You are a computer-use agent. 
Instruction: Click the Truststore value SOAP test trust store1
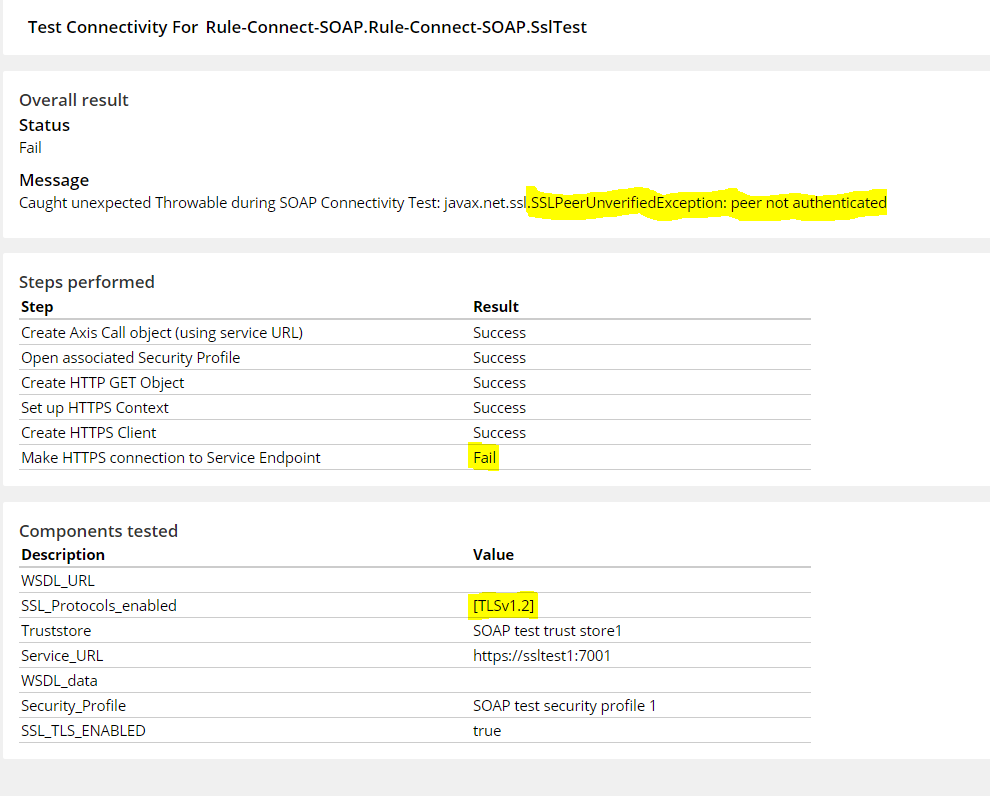click(547, 631)
